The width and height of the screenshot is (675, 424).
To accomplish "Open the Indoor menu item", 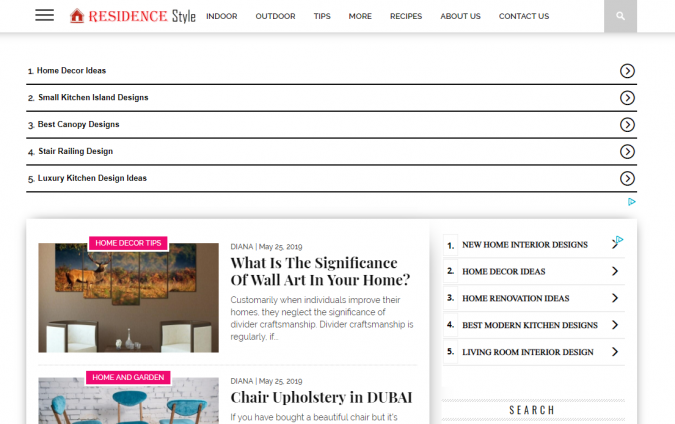I will (221, 16).
